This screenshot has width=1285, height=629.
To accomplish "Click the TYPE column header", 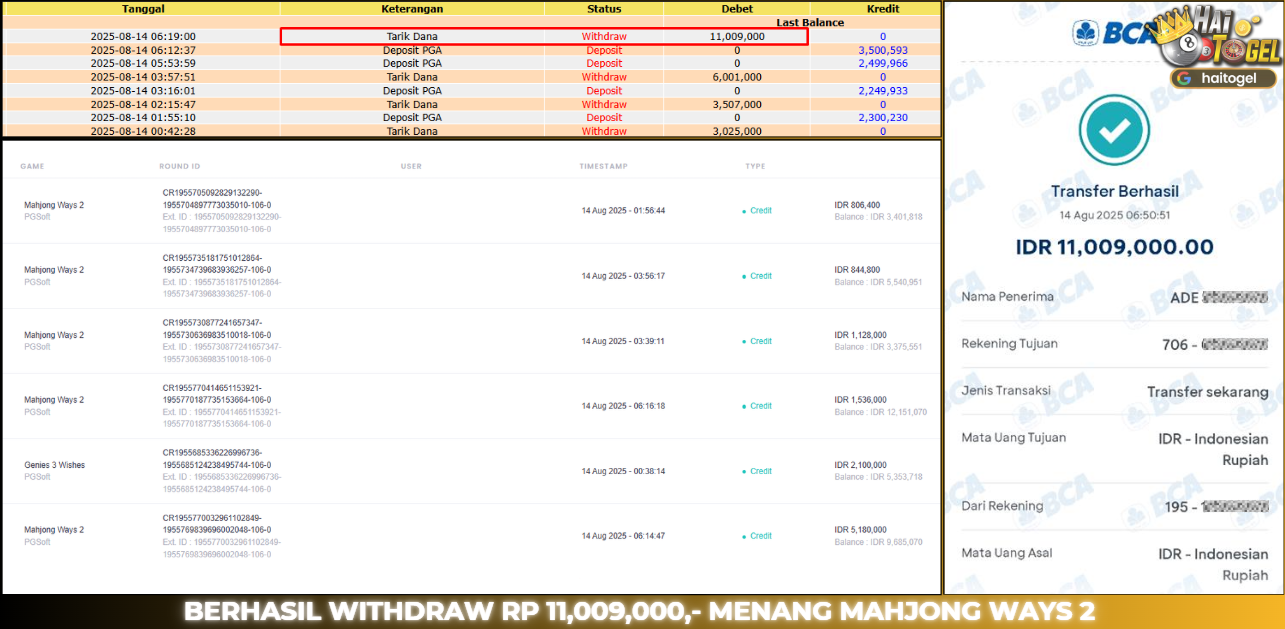I will 755,167.
